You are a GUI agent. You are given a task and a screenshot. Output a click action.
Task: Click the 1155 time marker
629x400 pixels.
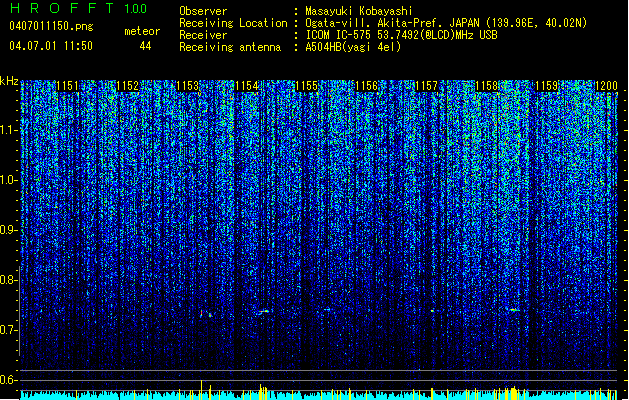point(307,86)
